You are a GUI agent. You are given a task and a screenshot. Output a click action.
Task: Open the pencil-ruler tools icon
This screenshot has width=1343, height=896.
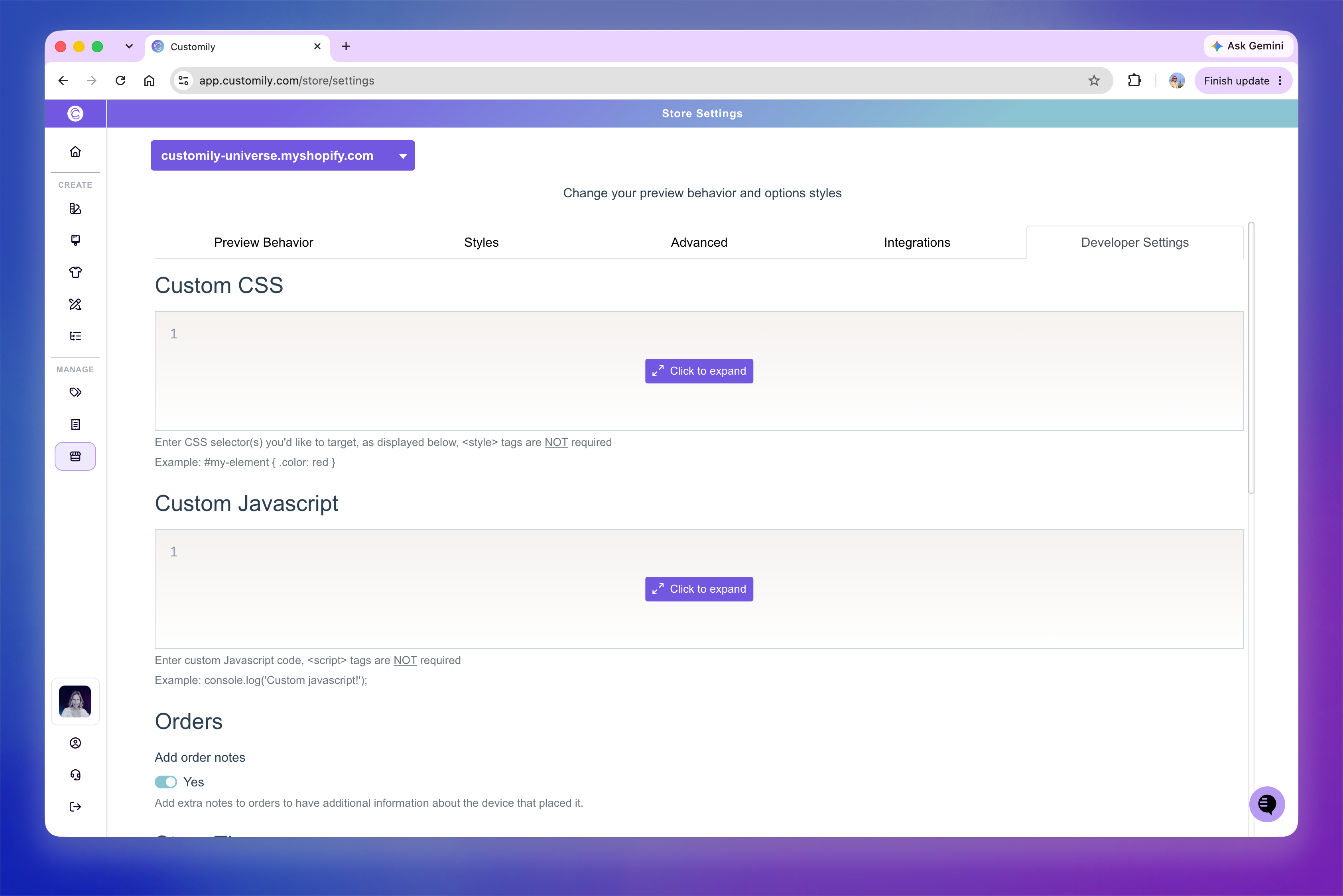(75, 304)
